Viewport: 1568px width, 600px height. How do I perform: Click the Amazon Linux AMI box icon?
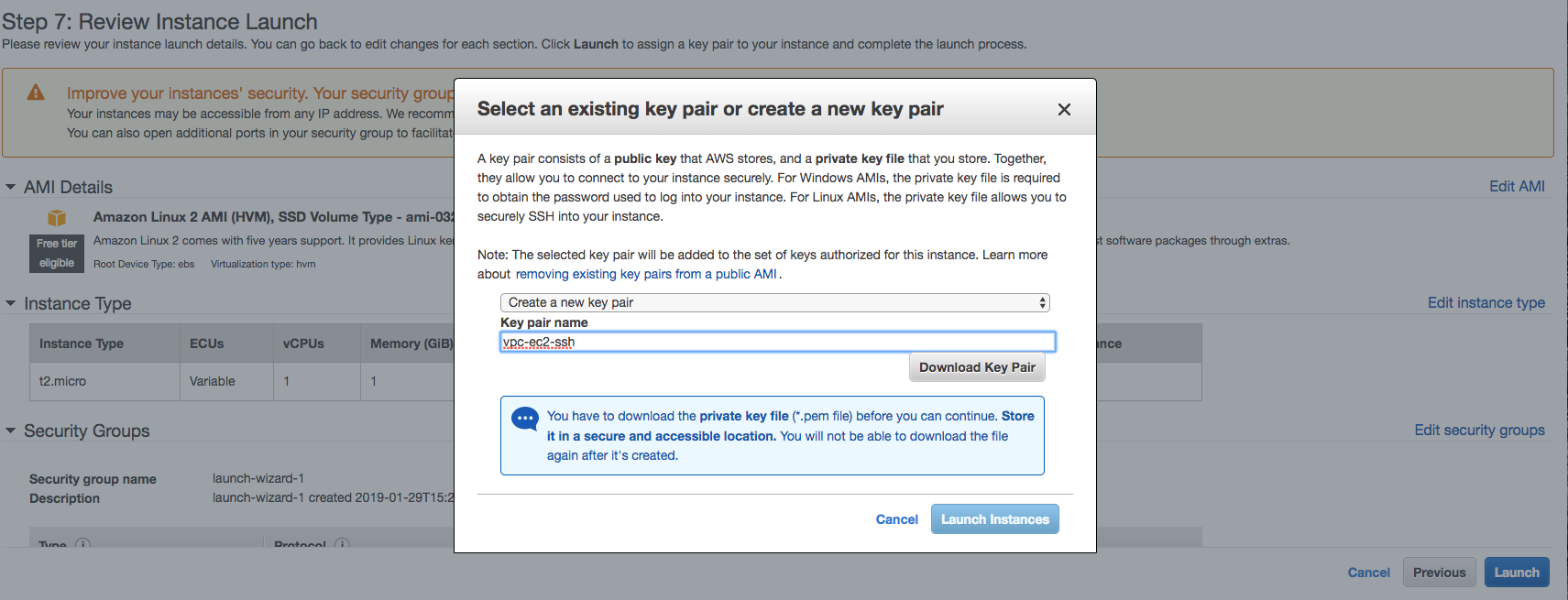[57, 217]
